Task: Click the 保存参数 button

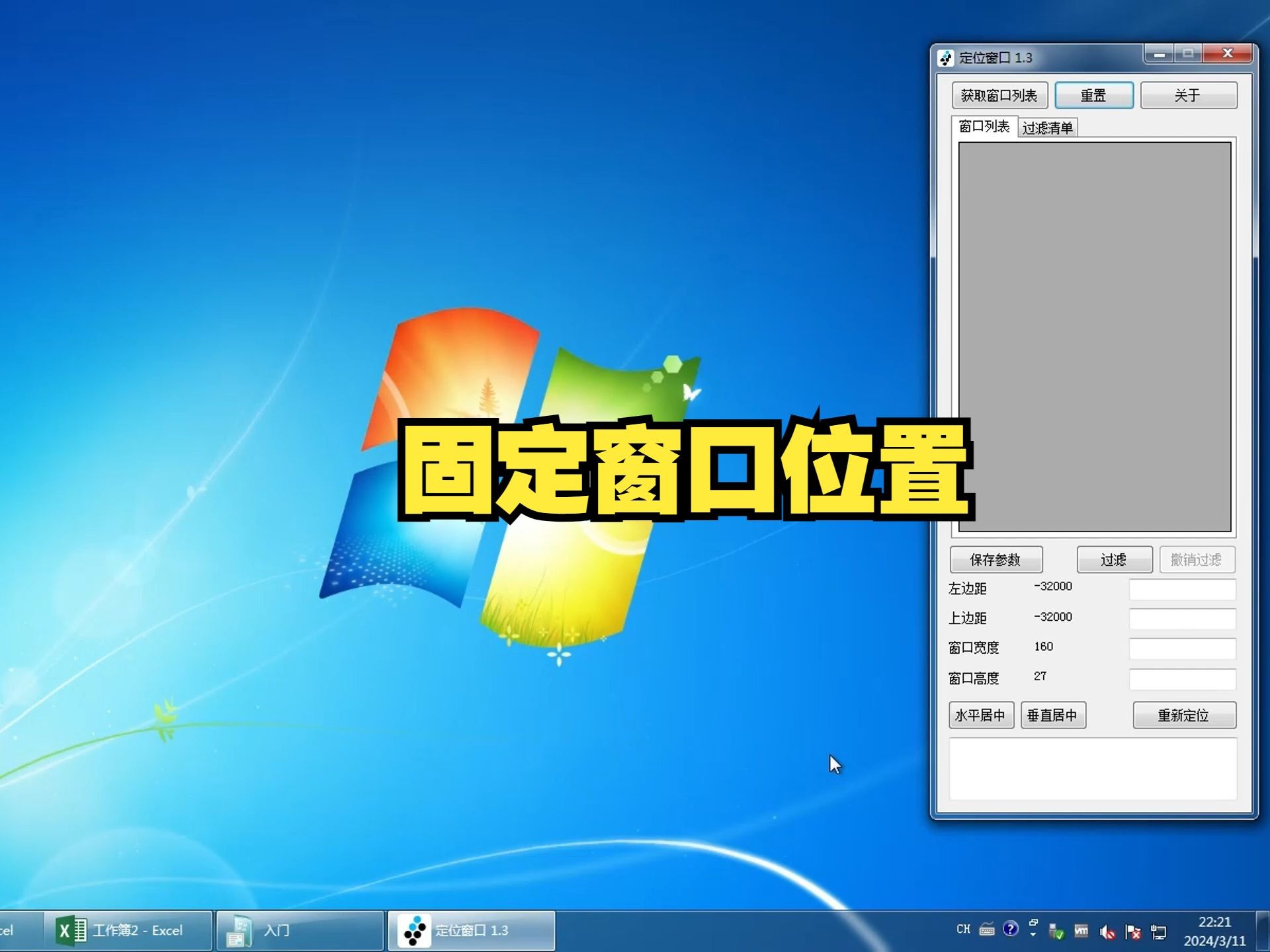Action: point(995,560)
